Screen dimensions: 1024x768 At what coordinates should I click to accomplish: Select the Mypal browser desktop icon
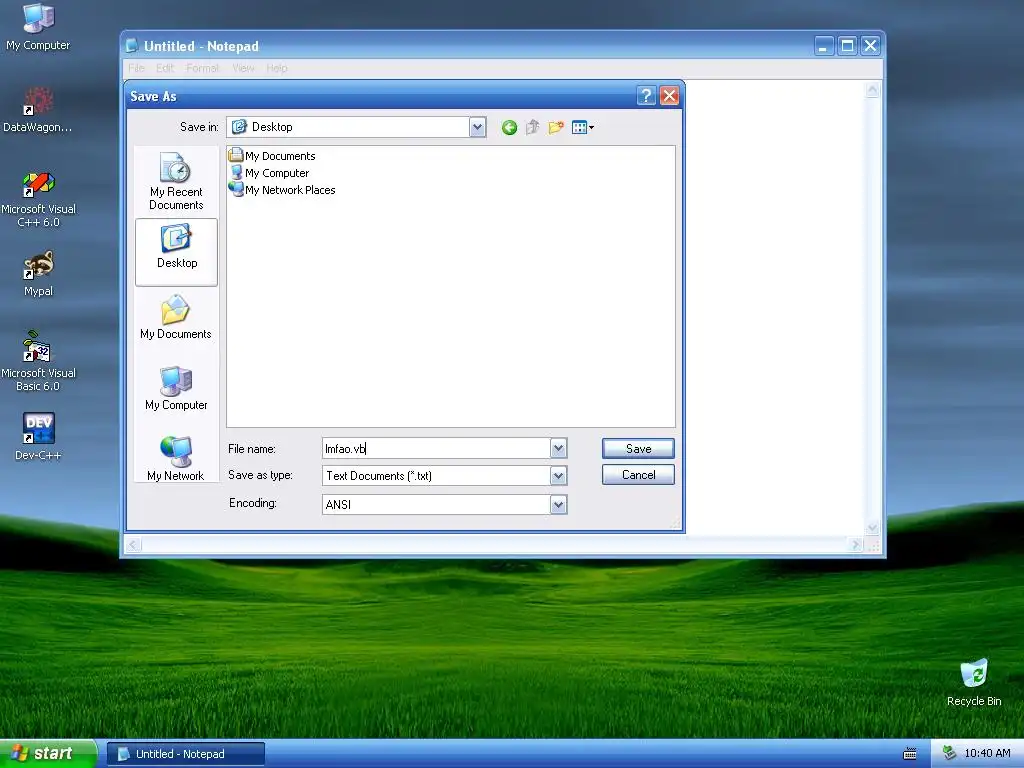38,274
